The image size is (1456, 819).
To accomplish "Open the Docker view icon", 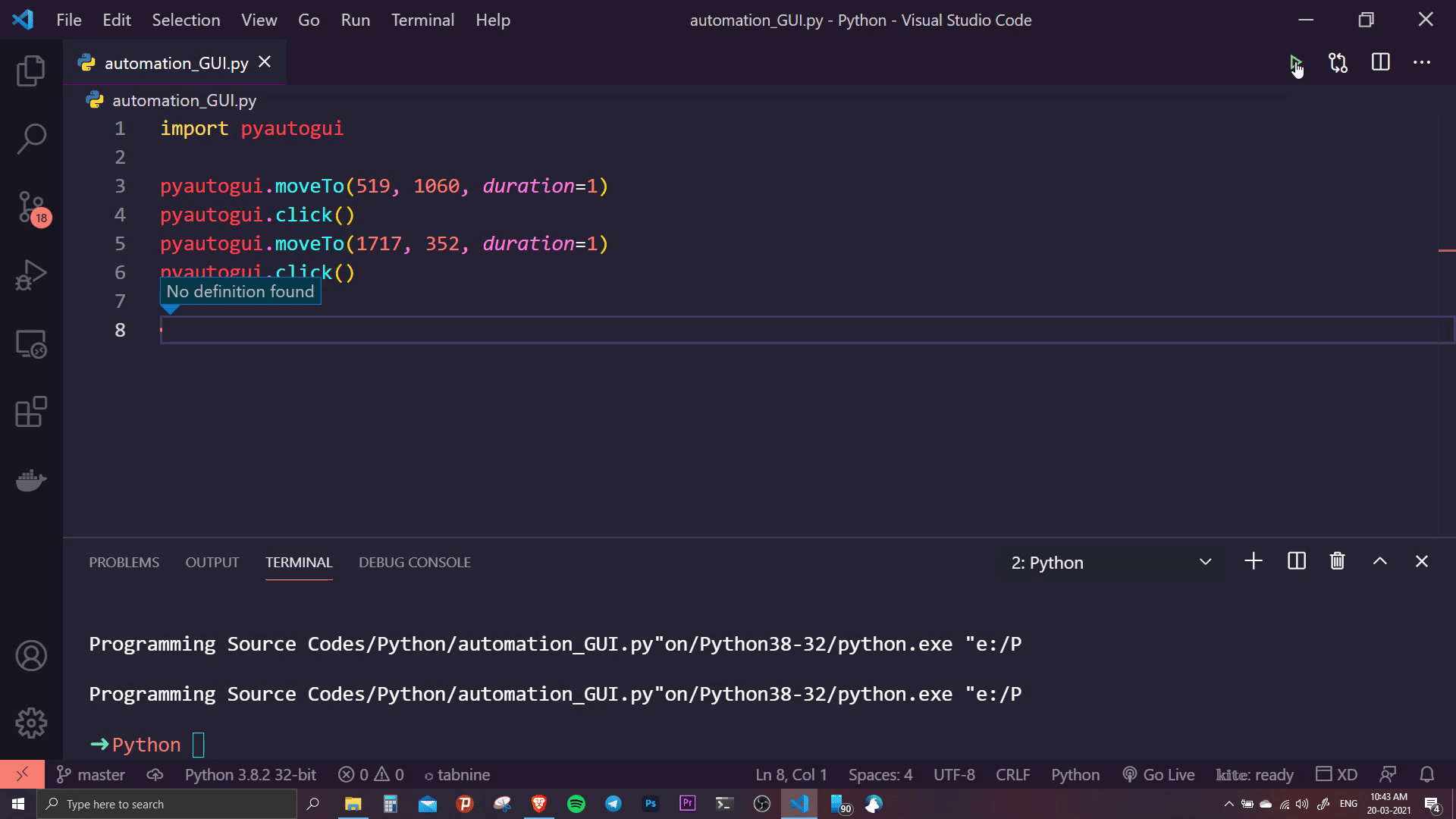I will pos(31,481).
